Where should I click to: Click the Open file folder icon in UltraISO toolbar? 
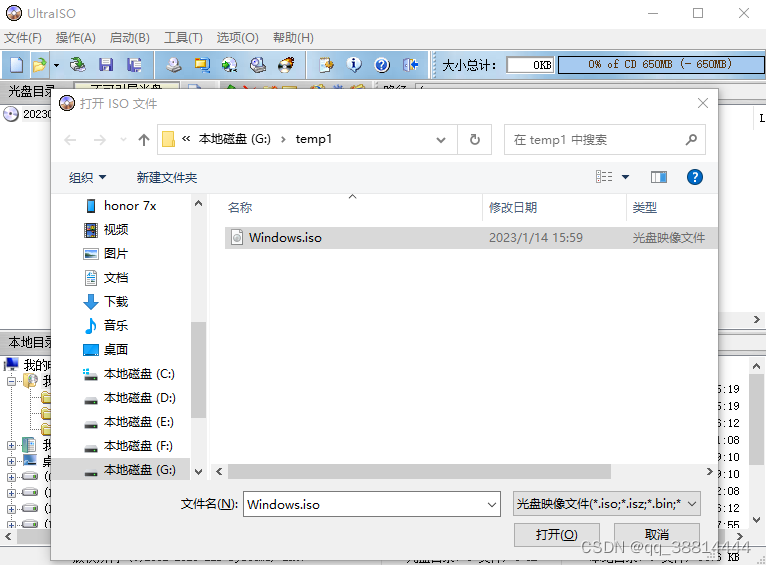tap(39, 65)
